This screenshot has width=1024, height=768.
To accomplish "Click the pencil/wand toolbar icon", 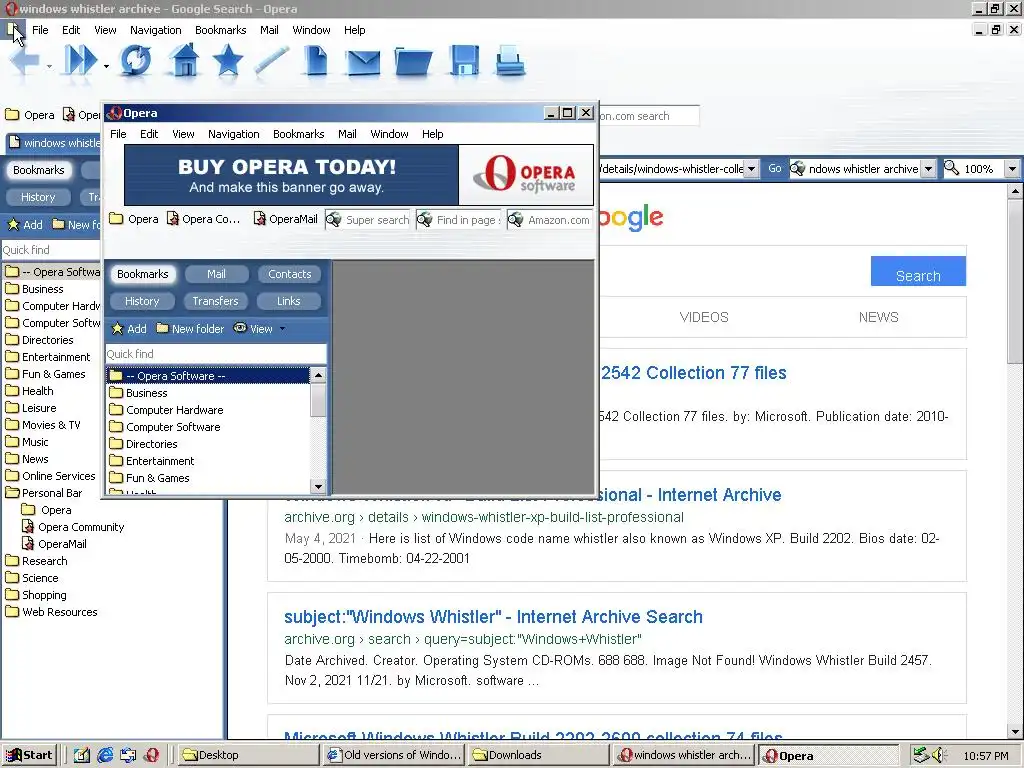I will coord(272,61).
